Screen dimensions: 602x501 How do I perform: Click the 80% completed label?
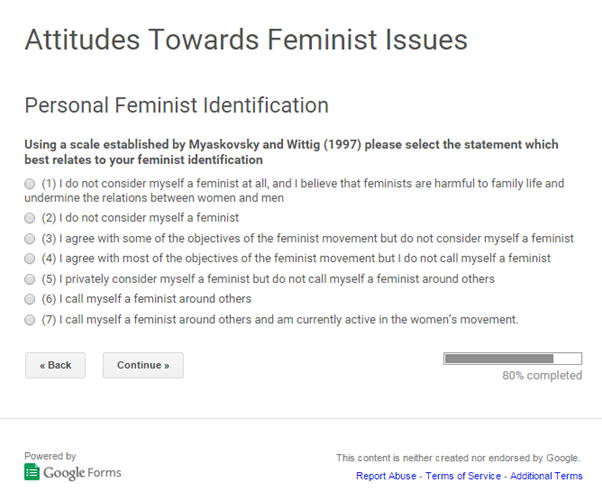(542, 375)
